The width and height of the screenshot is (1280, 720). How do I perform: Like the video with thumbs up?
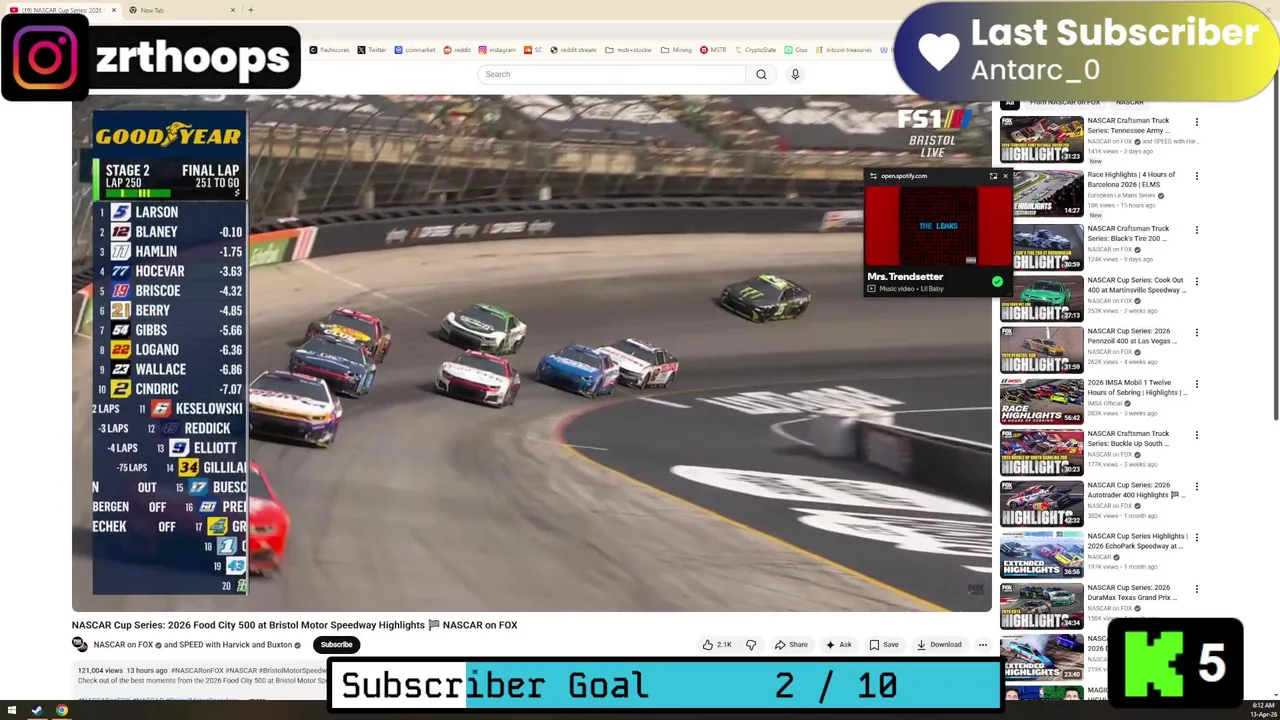[x=718, y=645]
